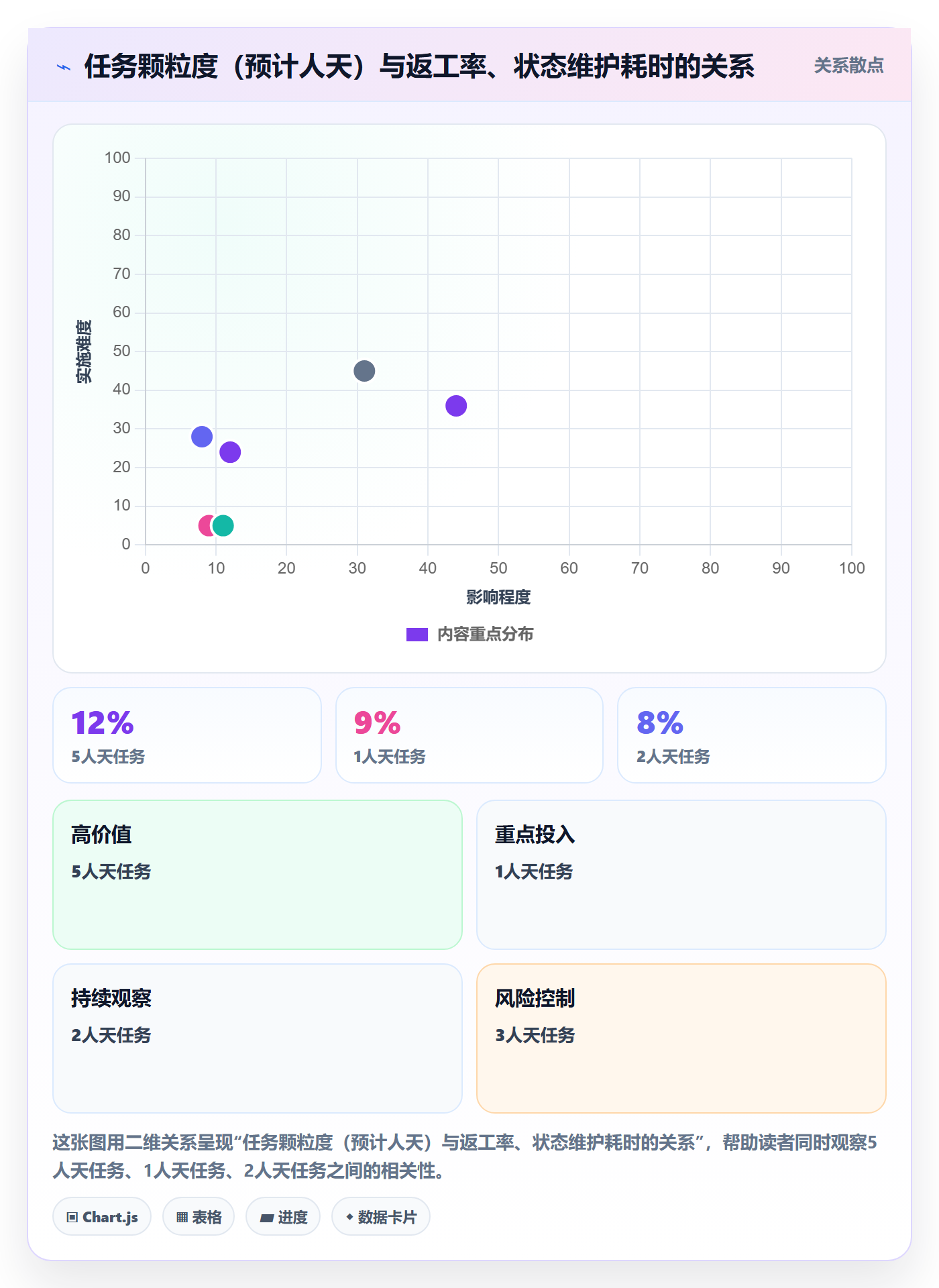This screenshot has width=939, height=1288.
Task: Open the 9% 1人天任务 stat card
Action: pyautogui.click(x=469, y=735)
